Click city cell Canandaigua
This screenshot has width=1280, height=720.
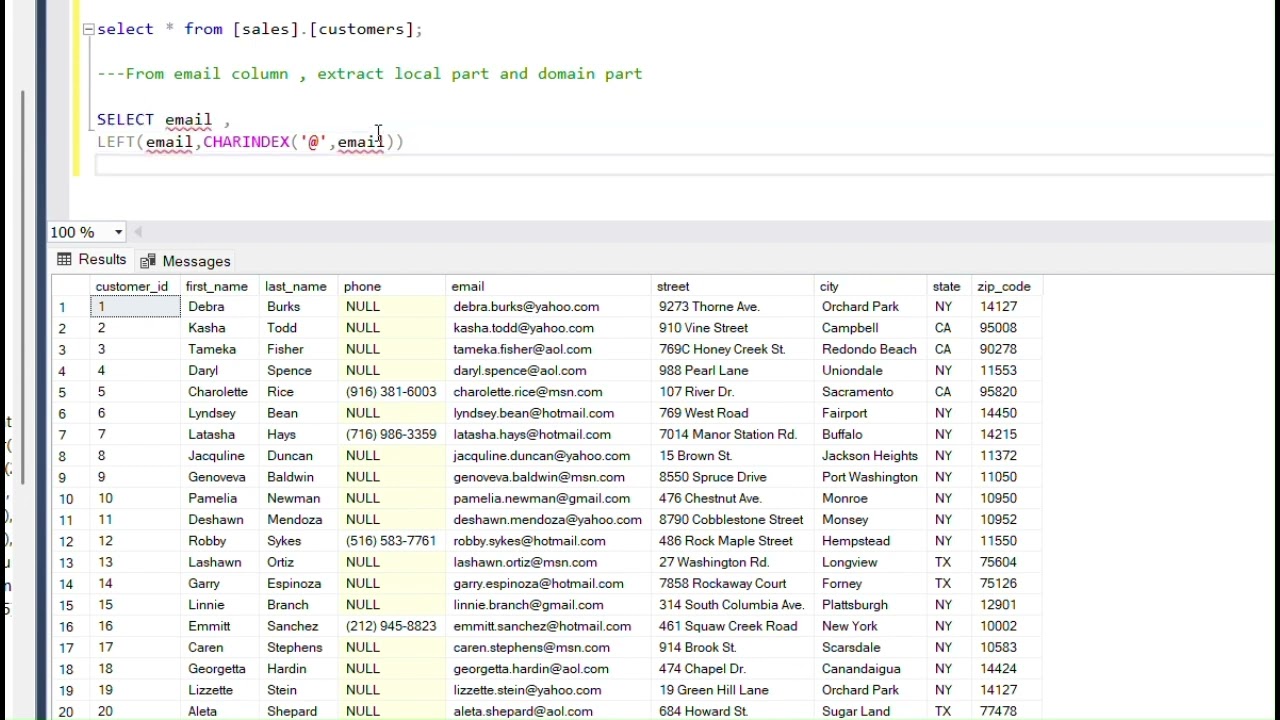[x=872, y=669]
